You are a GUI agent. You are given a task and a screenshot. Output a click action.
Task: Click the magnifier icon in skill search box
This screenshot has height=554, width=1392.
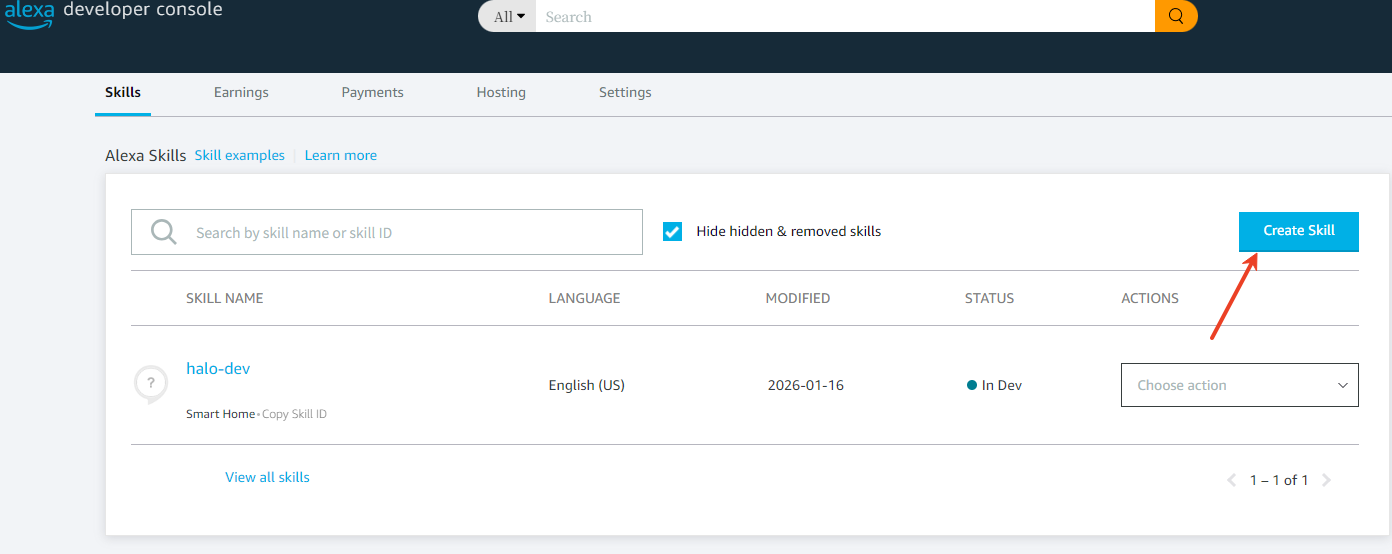[164, 232]
